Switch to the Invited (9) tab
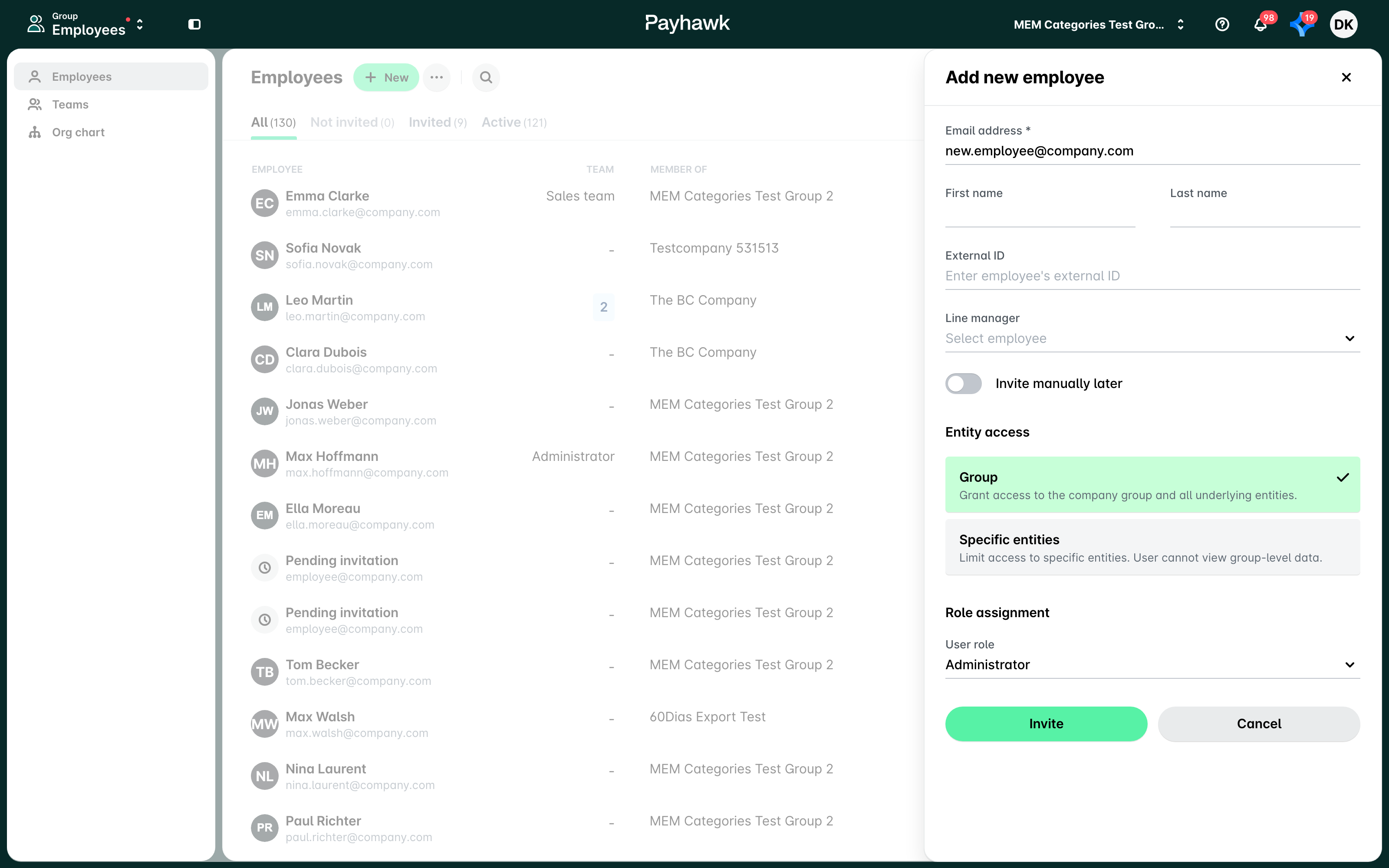Screen dimensions: 1389x868 coord(438,122)
